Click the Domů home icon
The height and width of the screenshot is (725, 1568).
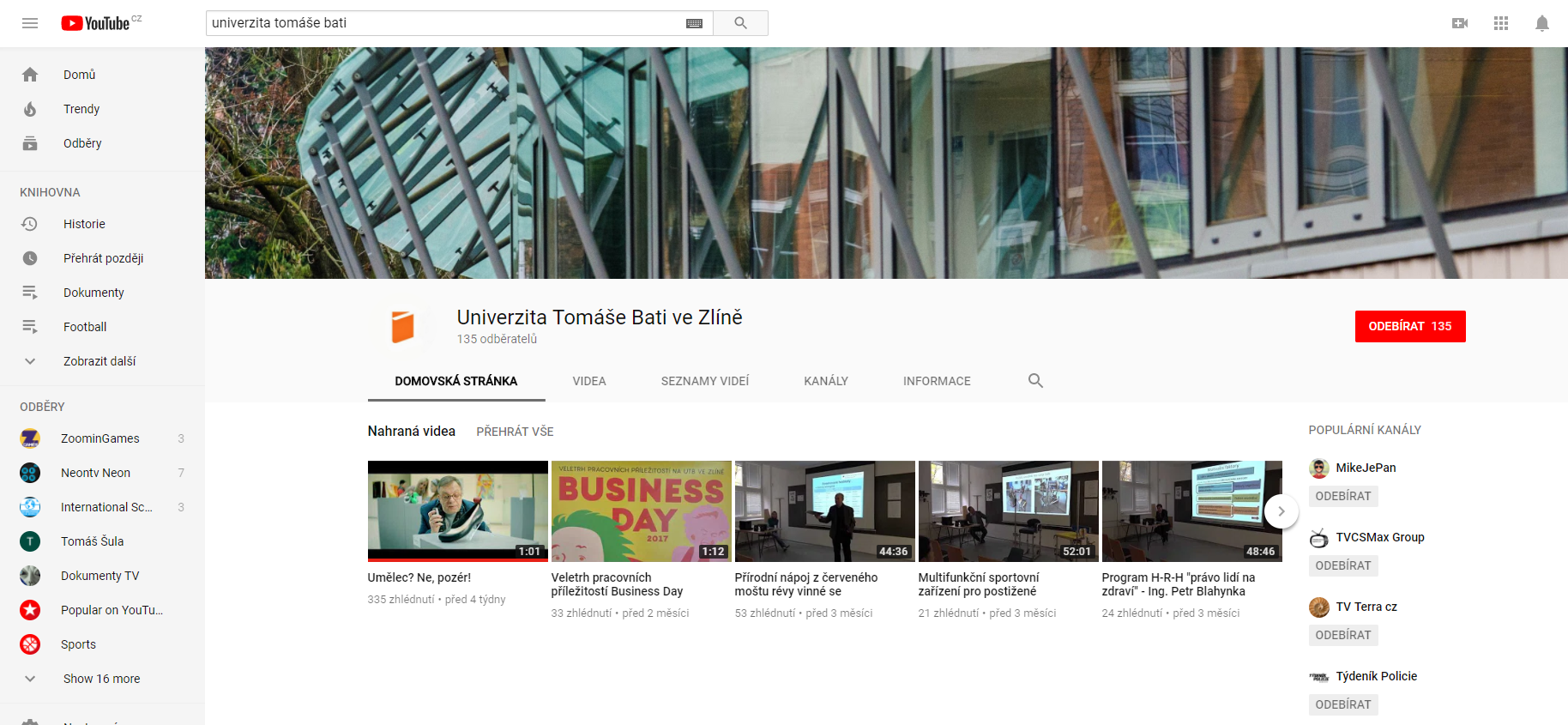pos(30,75)
